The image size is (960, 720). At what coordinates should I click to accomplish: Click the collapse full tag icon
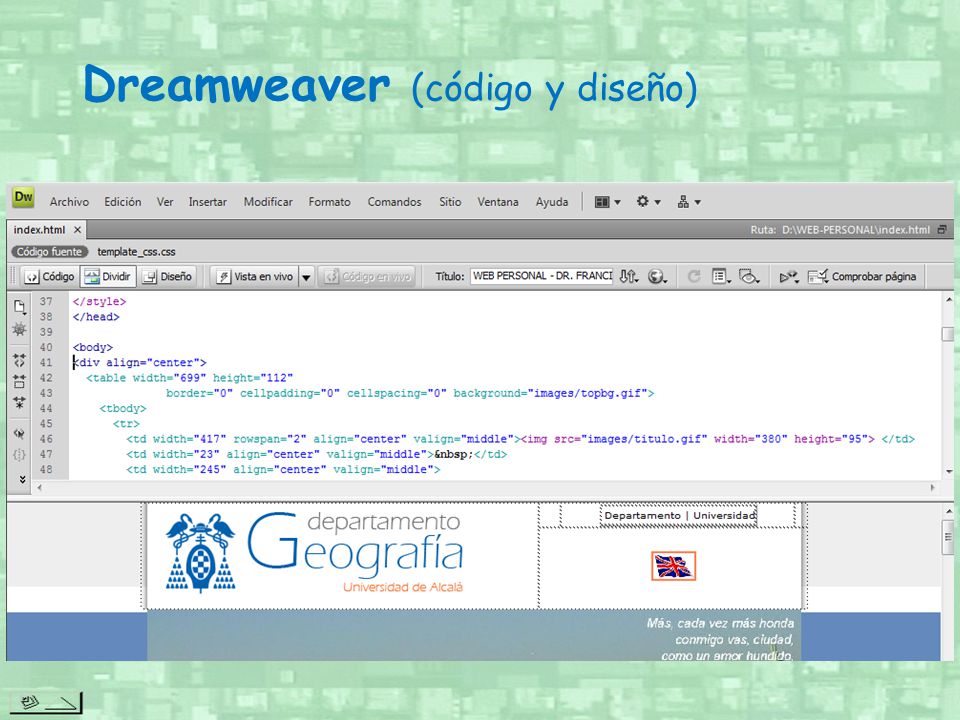point(20,360)
